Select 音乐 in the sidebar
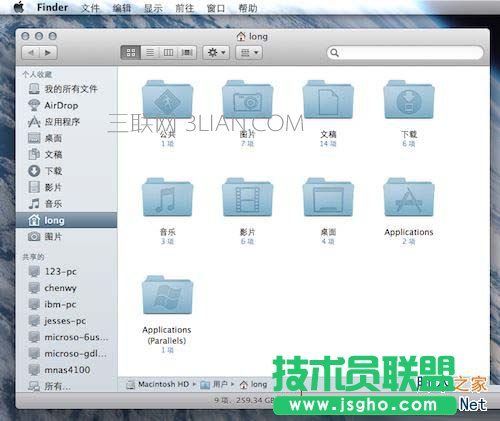Screen dimensions: 500x421 (x=67, y=204)
